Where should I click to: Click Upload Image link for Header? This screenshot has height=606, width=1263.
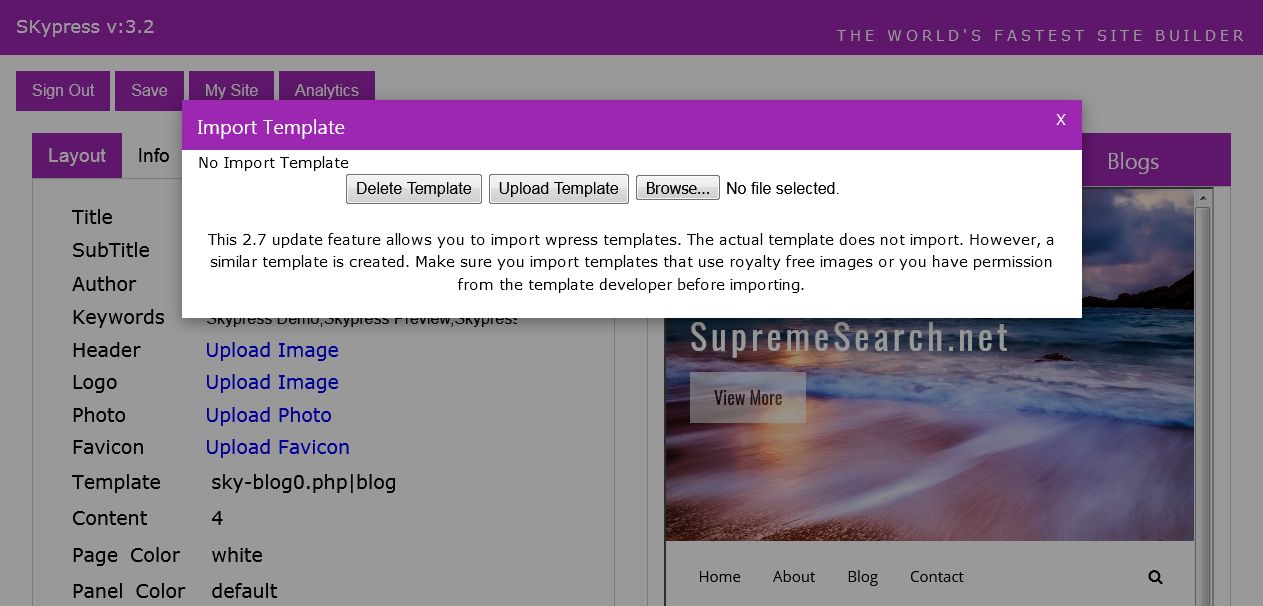(x=272, y=350)
